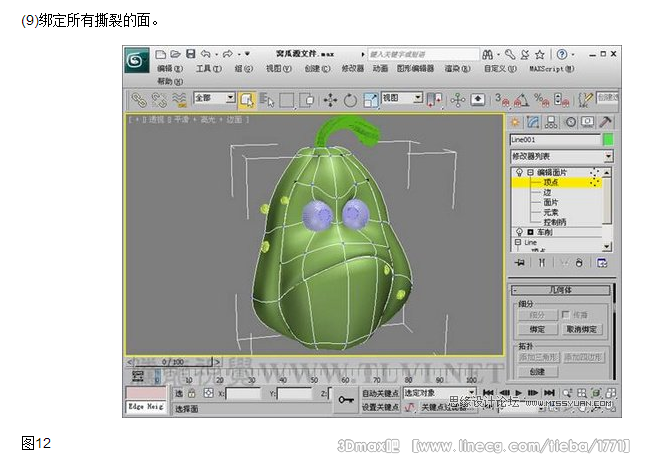The image size is (659, 463).
Task: Open the Display command panel tab
Action: [587, 122]
